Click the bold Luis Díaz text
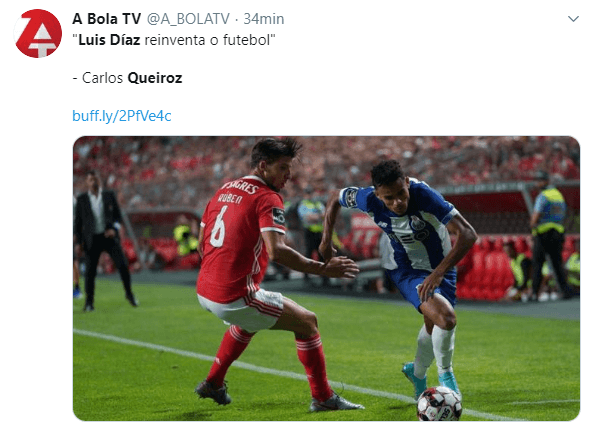Image resolution: width=590 pixels, height=430 pixels. click(109, 40)
